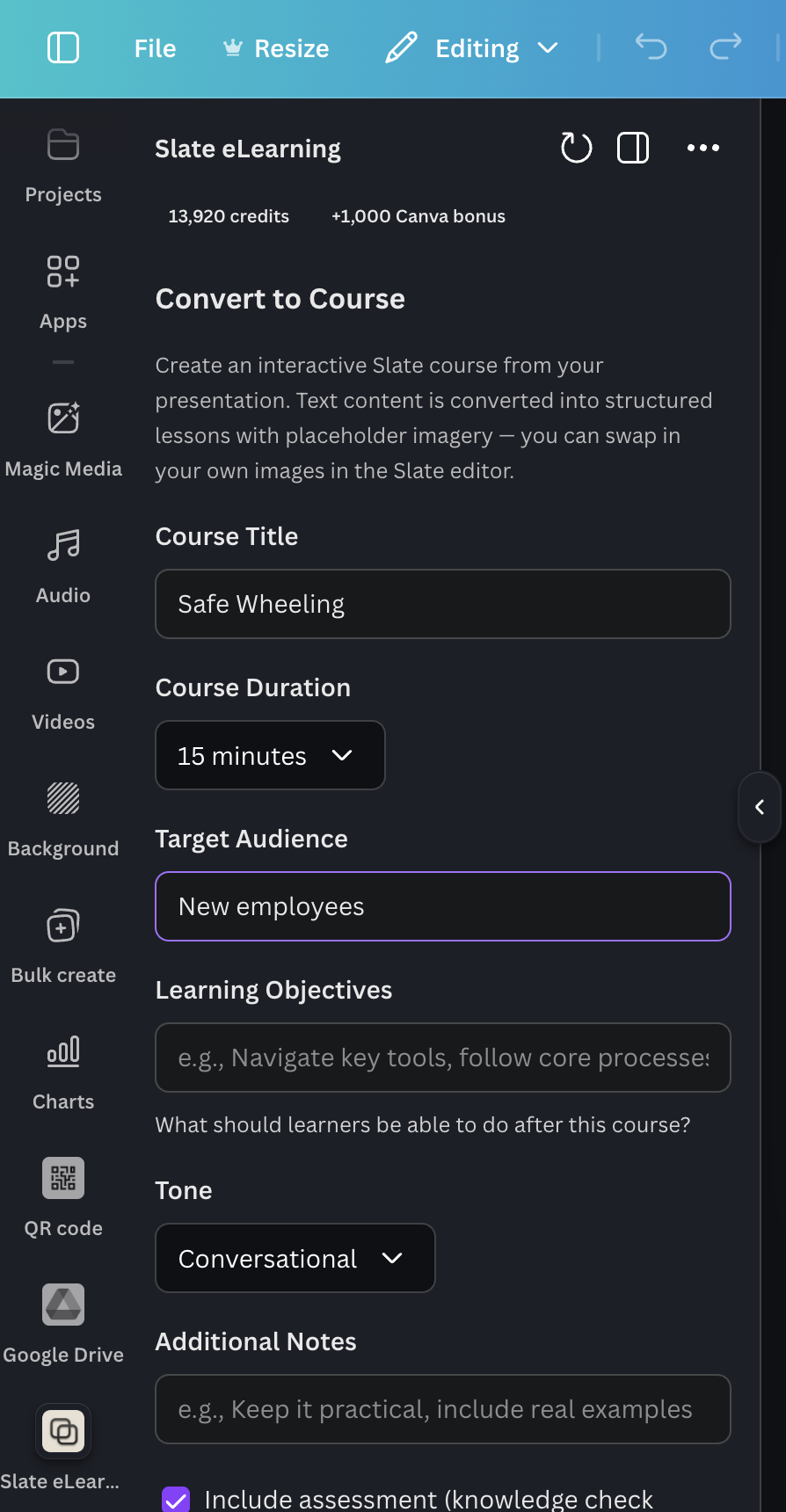Image resolution: width=786 pixels, height=1512 pixels.
Task: Click the Additional Notes input field
Action: click(x=443, y=1409)
